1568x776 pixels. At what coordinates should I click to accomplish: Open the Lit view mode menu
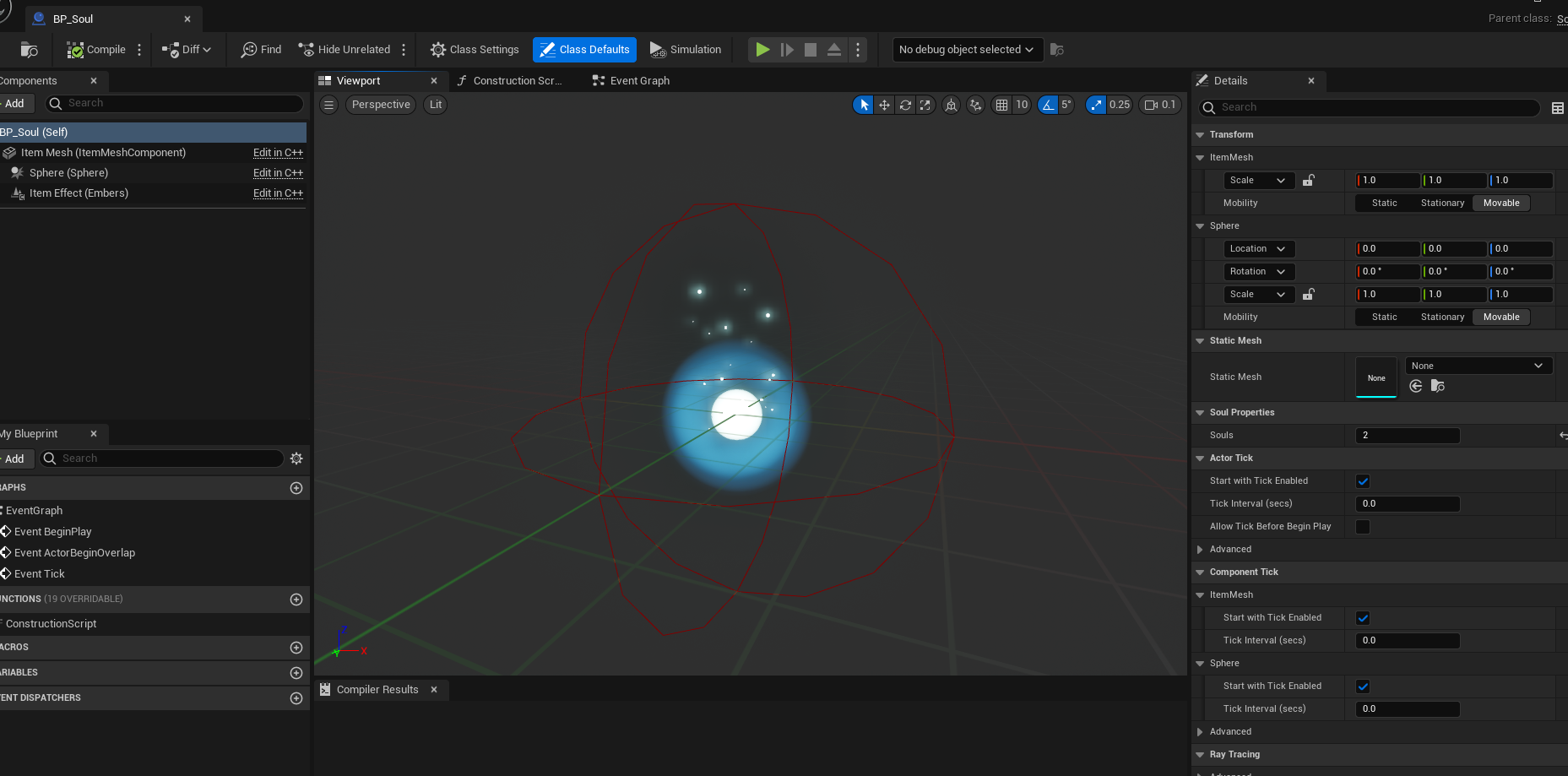pyautogui.click(x=436, y=105)
